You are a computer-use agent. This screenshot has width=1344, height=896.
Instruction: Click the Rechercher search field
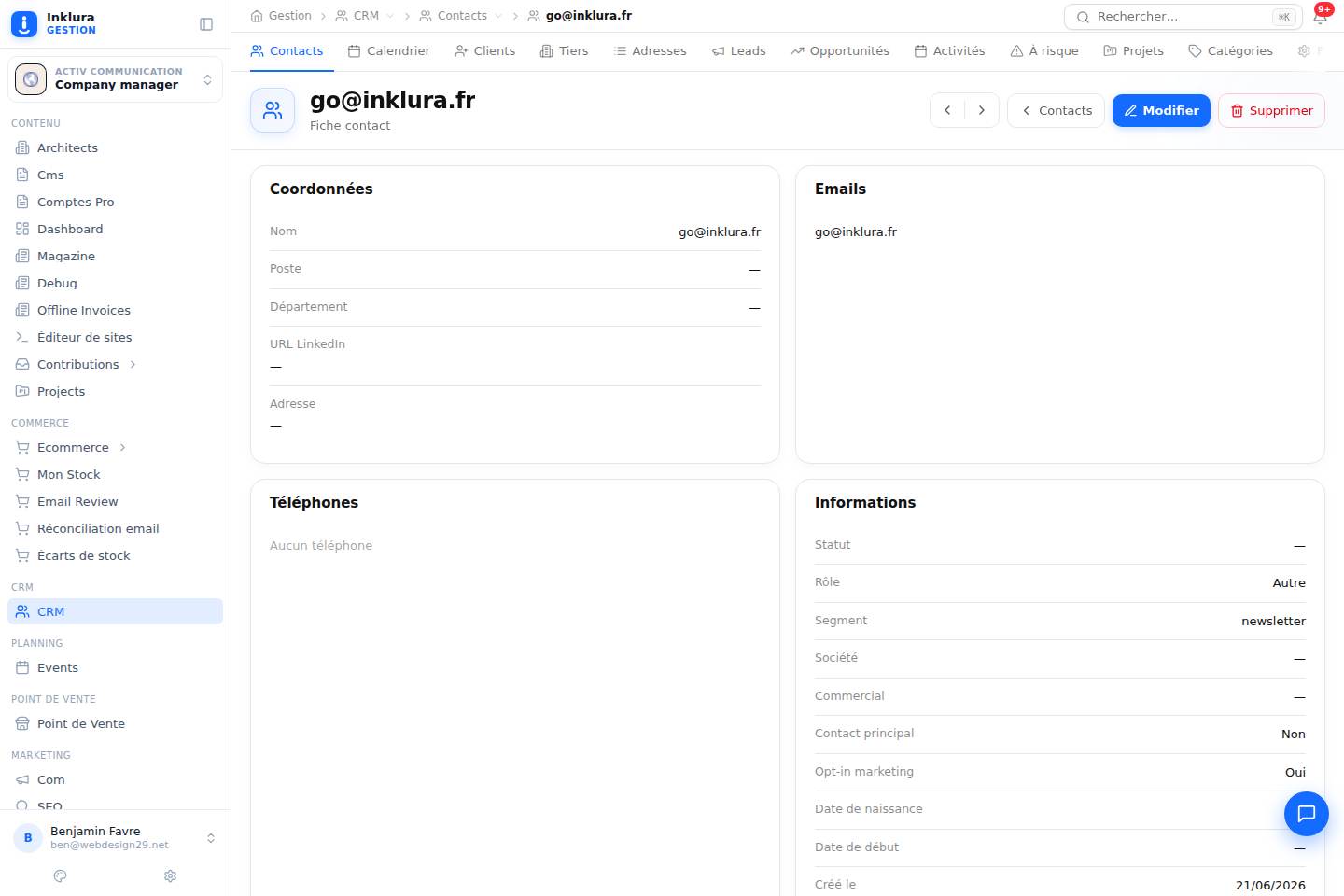coord(1183,17)
